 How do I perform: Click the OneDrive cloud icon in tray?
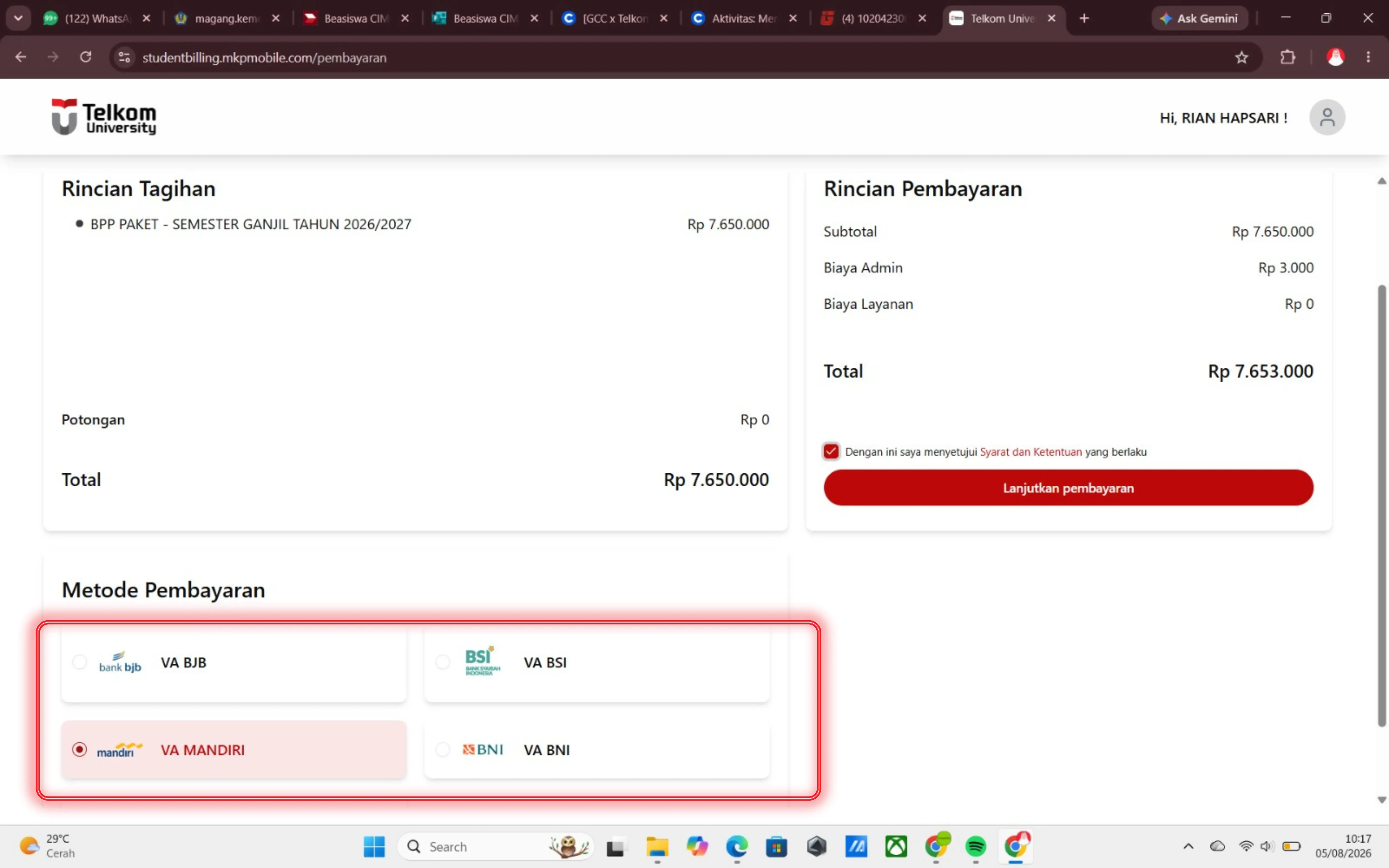(1217, 846)
